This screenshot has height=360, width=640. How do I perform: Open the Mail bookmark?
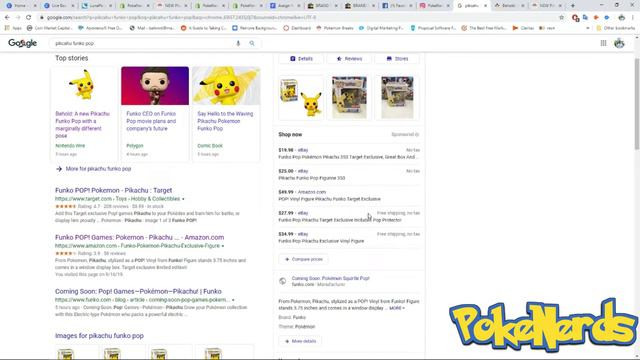point(153,28)
